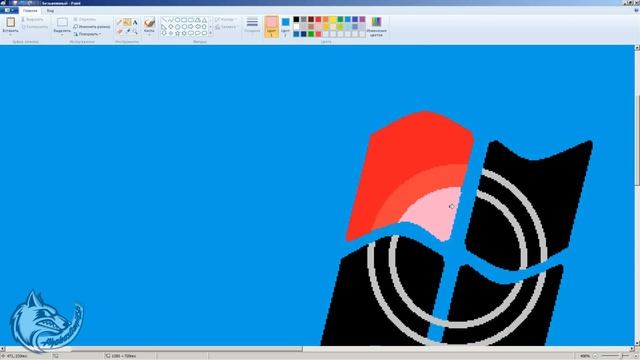Select the Magnifier tool

point(136,31)
